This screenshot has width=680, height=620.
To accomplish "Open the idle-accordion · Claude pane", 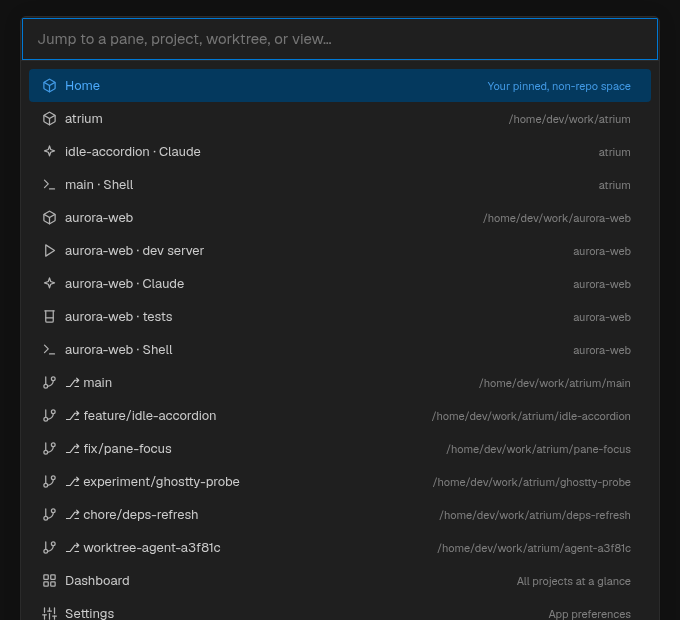I will tap(340, 151).
